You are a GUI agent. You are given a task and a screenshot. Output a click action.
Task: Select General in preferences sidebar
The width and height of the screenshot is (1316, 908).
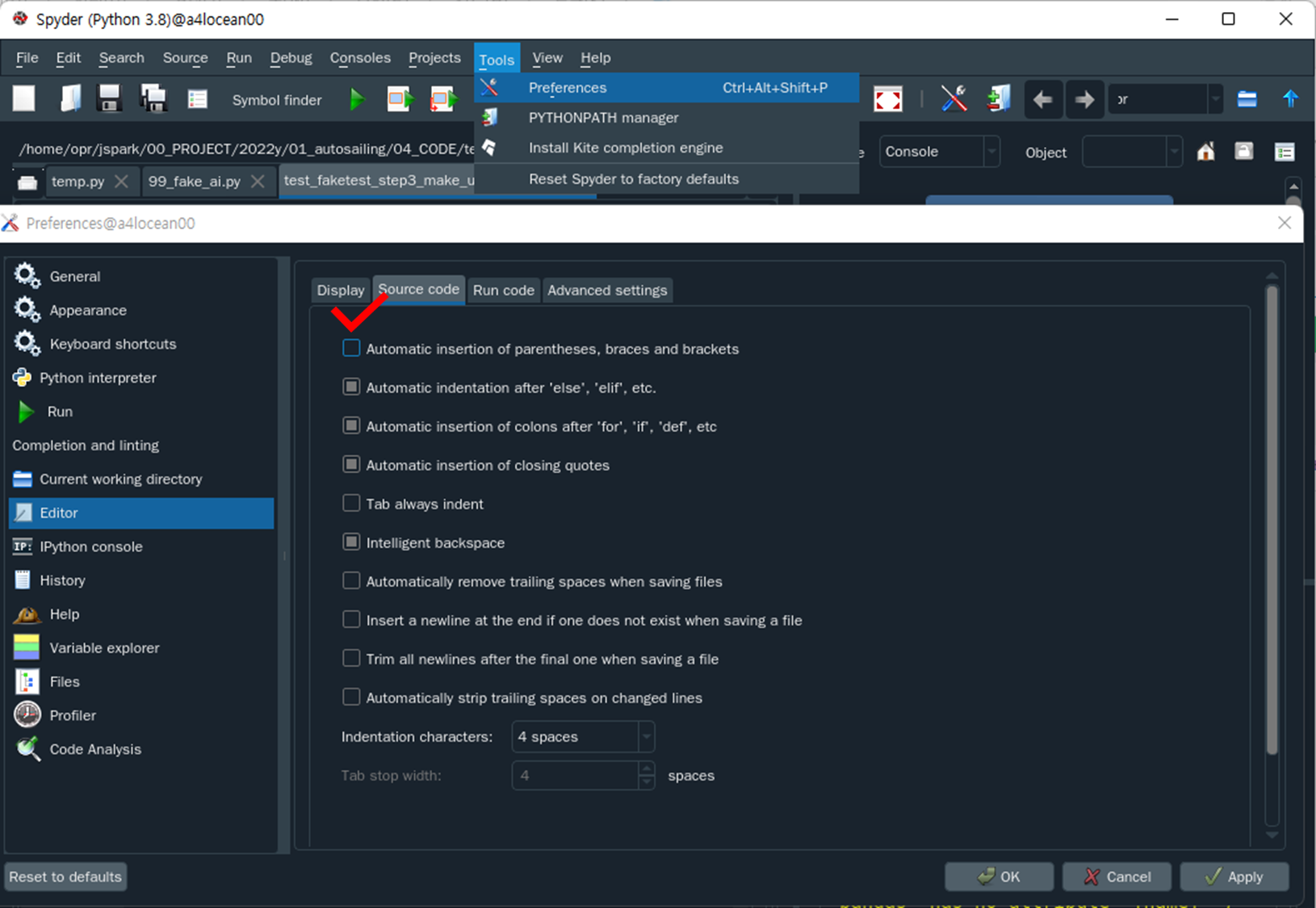(x=141, y=276)
